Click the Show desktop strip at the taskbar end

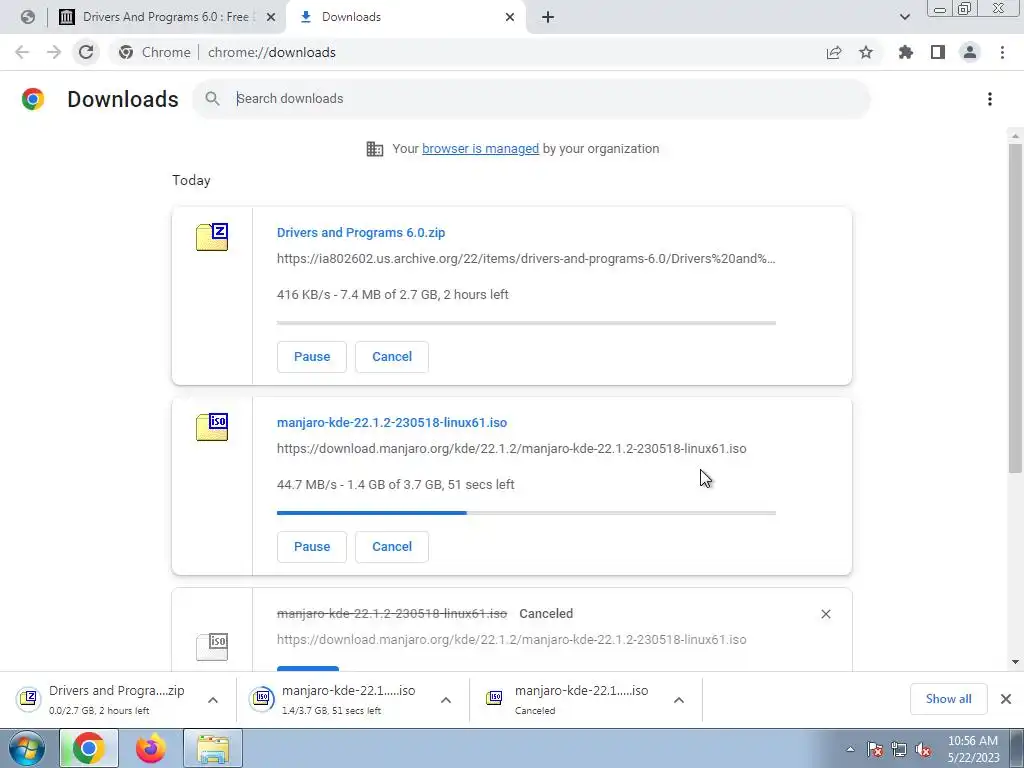pyautogui.click(x=1017, y=748)
